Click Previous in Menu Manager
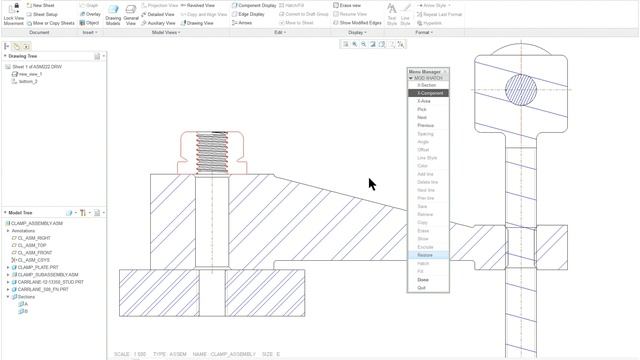This screenshot has width=640, height=360. [x=428, y=126]
